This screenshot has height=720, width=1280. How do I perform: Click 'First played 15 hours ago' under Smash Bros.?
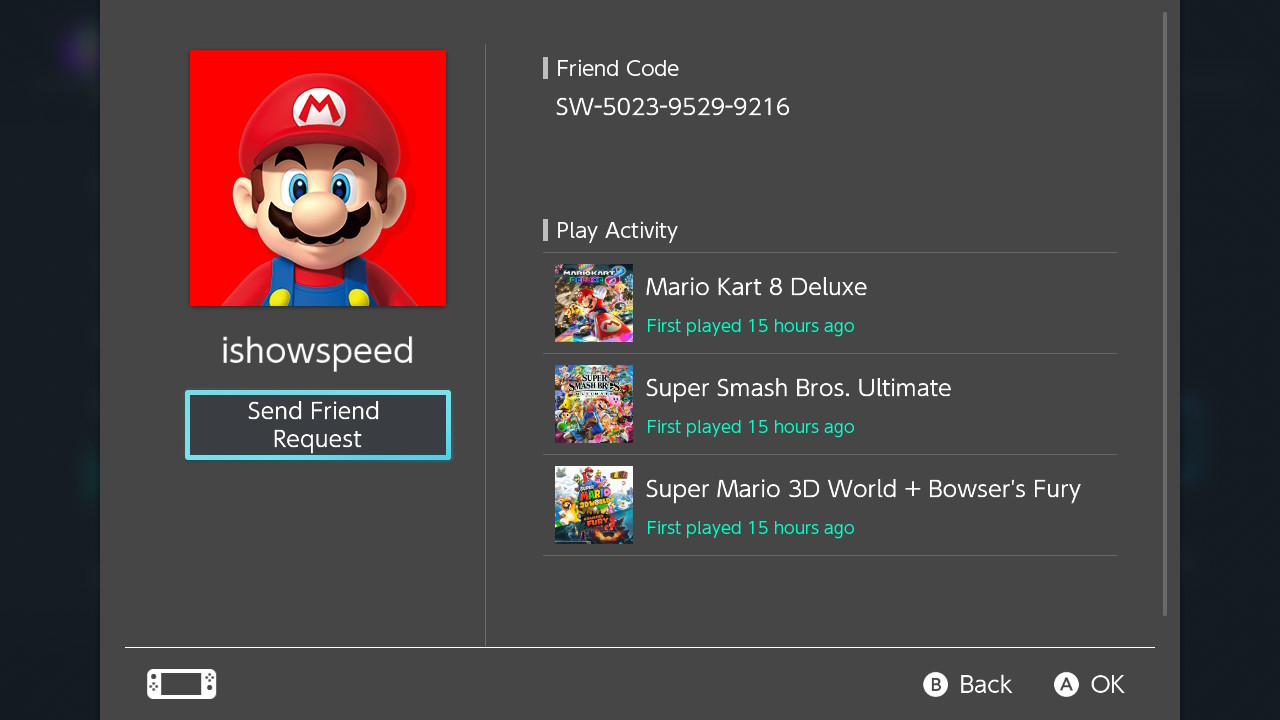click(x=750, y=427)
